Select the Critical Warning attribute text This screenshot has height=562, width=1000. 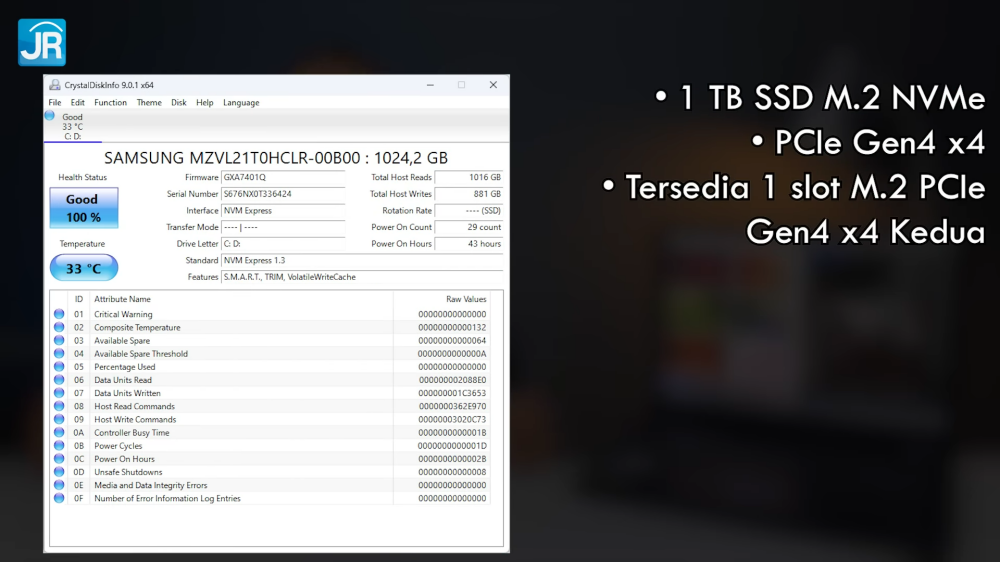click(x=123, y=314)
